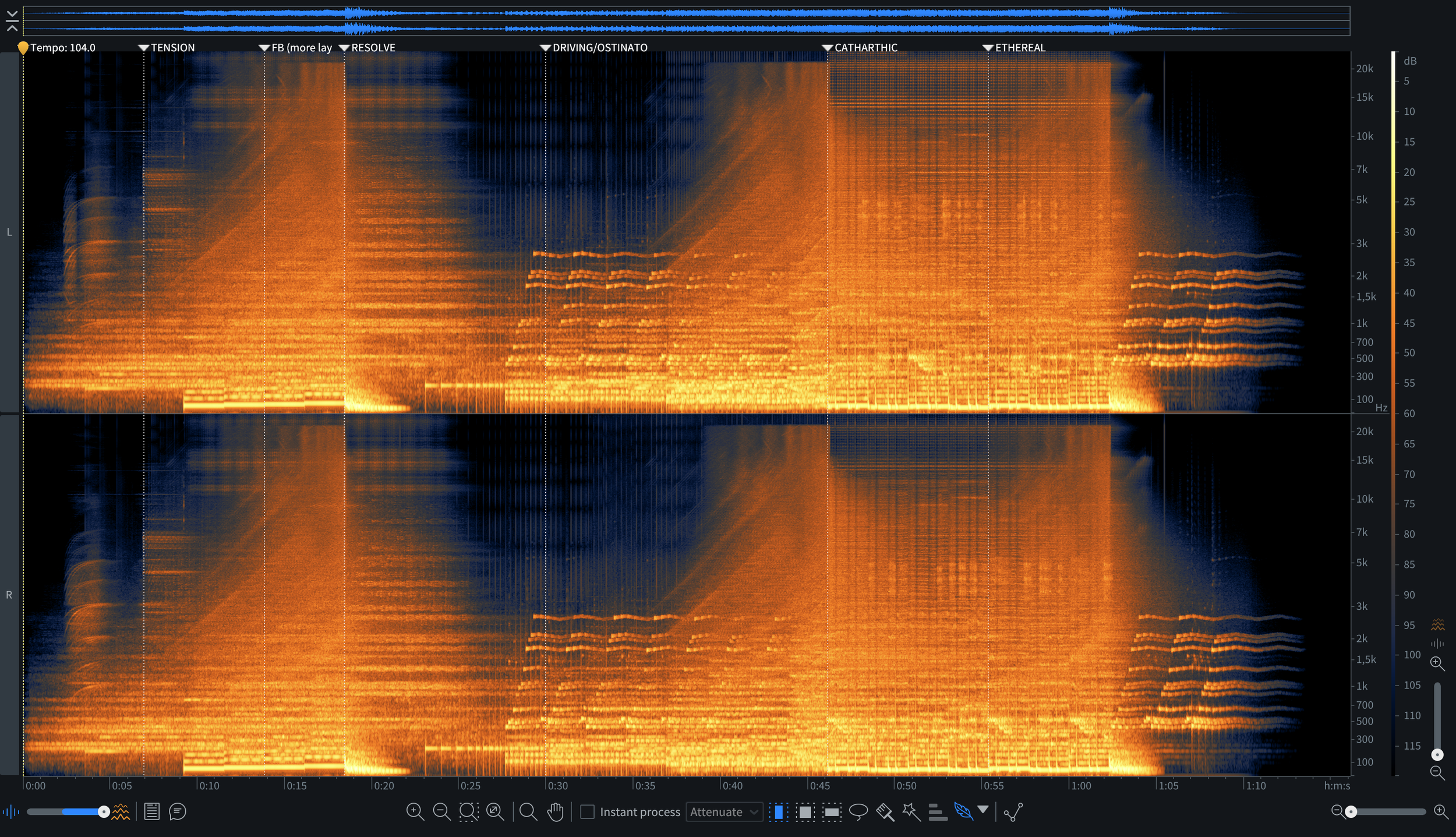This screenshot has height=837, width=1456.
Task: Choose the Time-frequency rectangle selection tool
Action: [805, 811]
